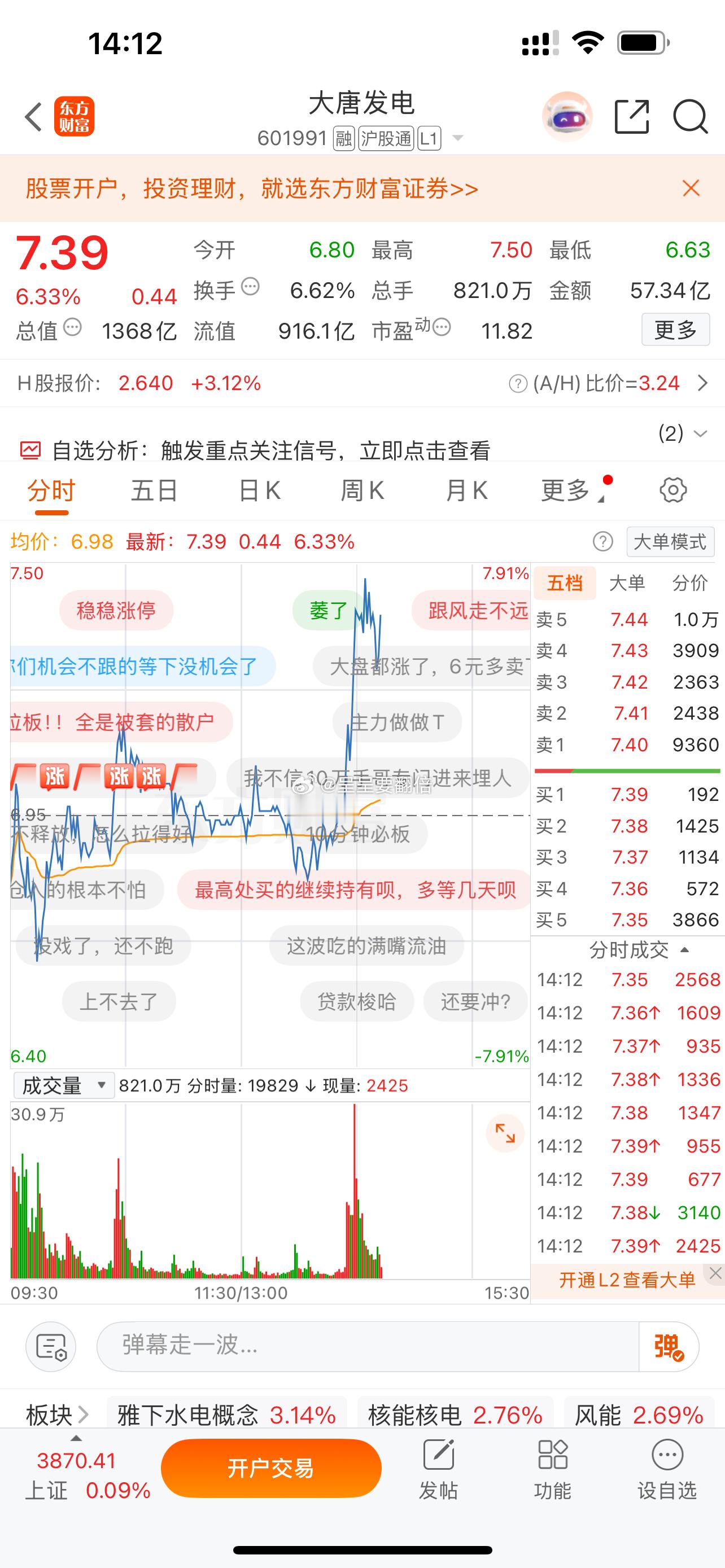
Task: Toggle the 弹 danmaku switch
Action: (x=669, y=1346)
